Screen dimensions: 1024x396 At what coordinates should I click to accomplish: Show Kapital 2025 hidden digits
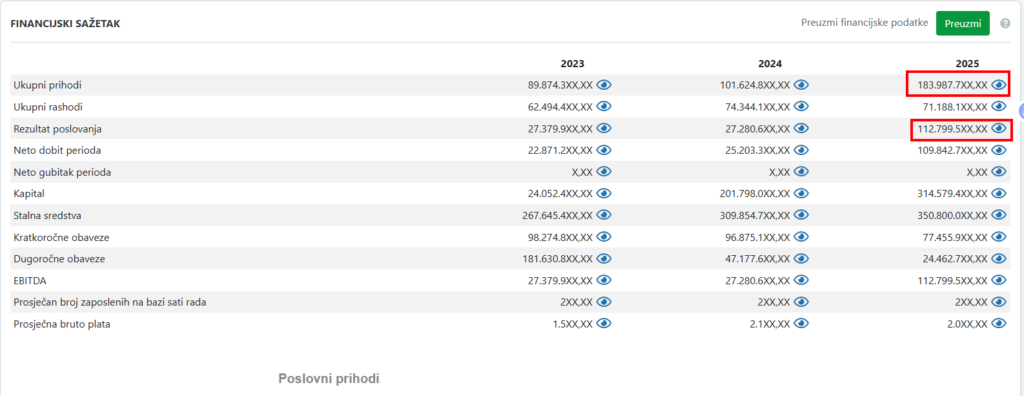pyautogui.click(x=999, y=193)
